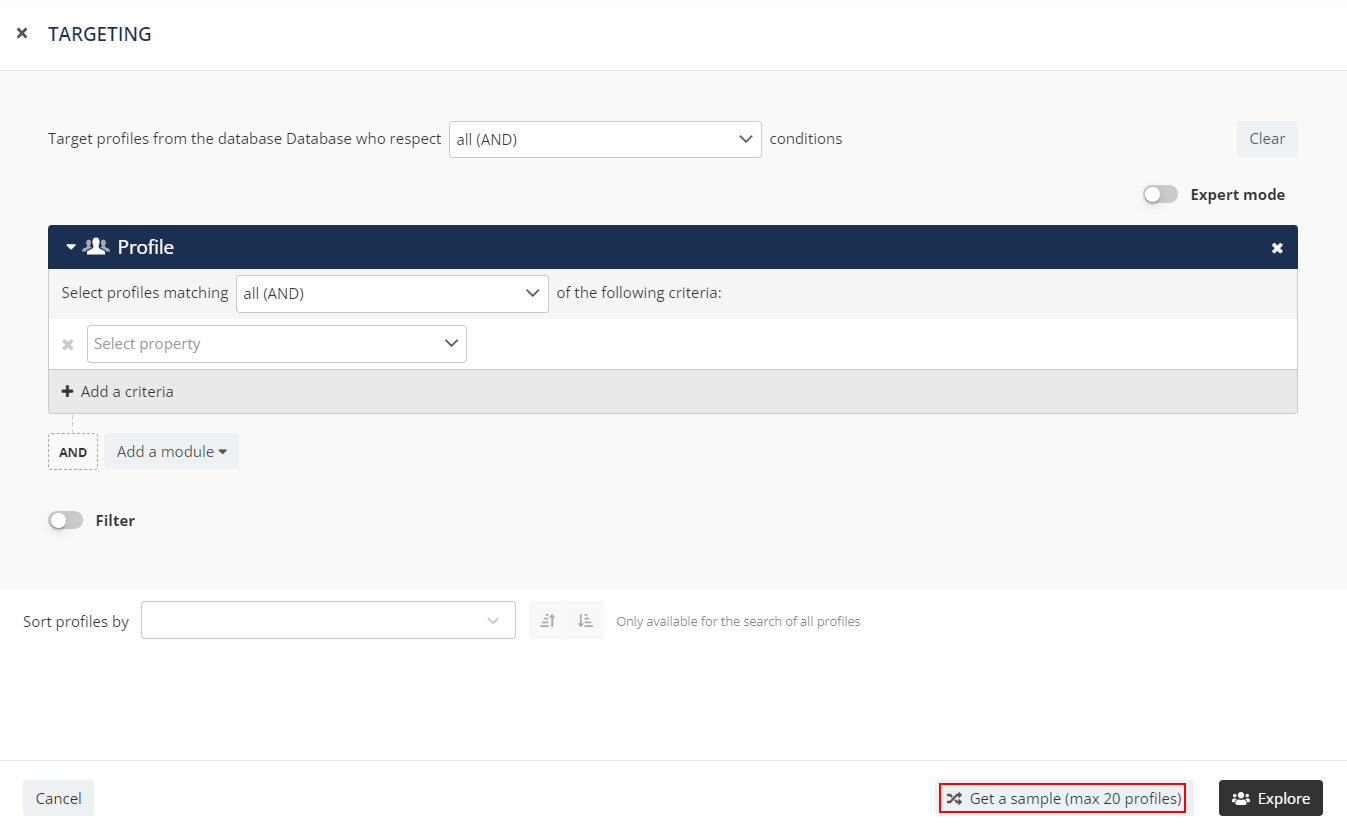Open the database conditions all (AND) dropdown
The height and width of the screenshot is (833, 1347).
(605, 139)
